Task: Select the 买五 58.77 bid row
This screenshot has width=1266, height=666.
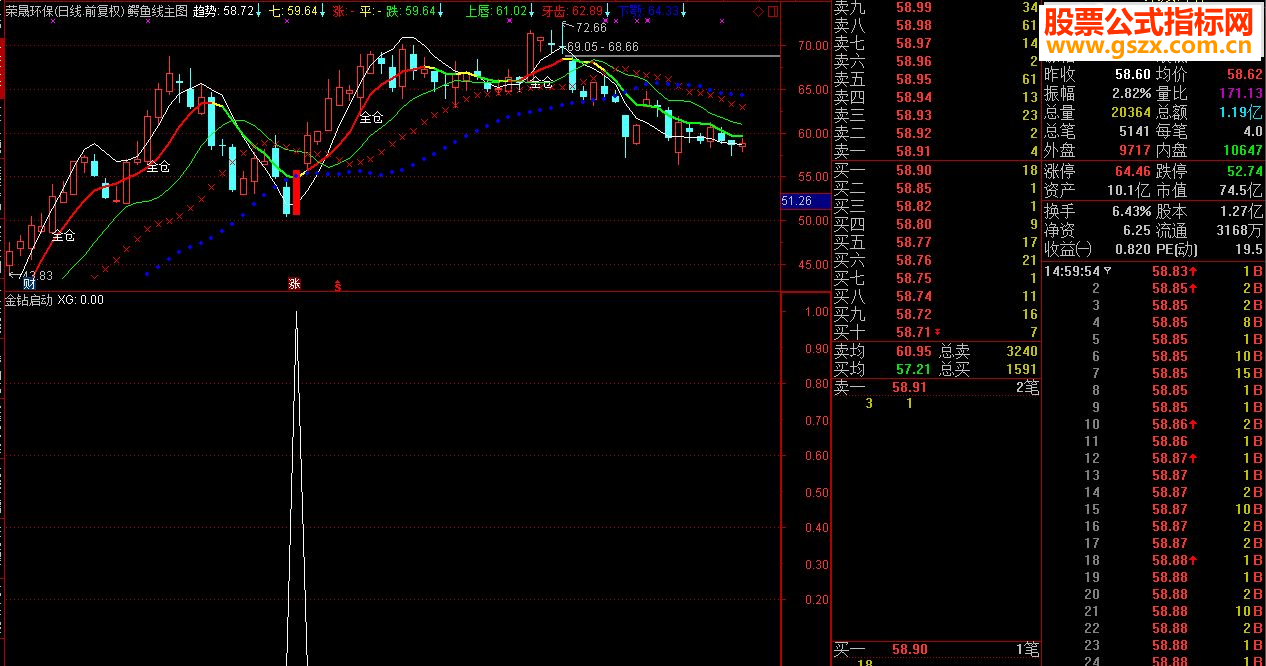Action: point(935,242)
